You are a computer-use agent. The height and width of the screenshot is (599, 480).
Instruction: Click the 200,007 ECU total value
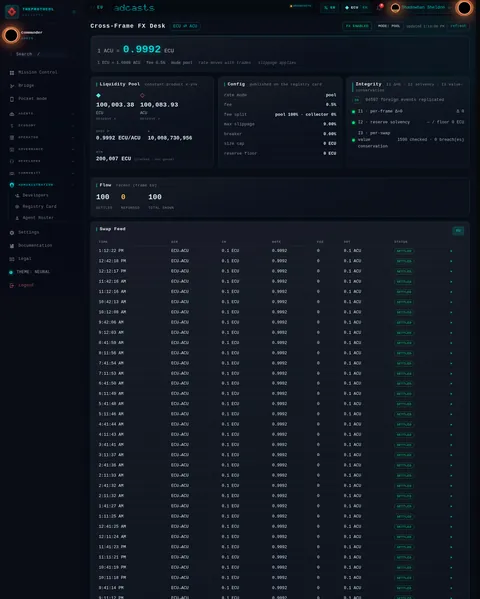pyautogui.click(x=114, y=159)
